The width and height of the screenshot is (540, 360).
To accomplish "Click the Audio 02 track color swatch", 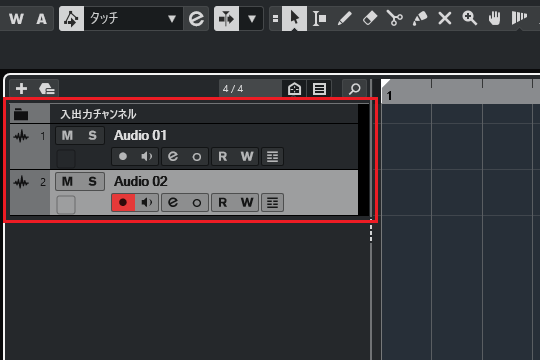I will pyautogui.click(x=66, y=205).
